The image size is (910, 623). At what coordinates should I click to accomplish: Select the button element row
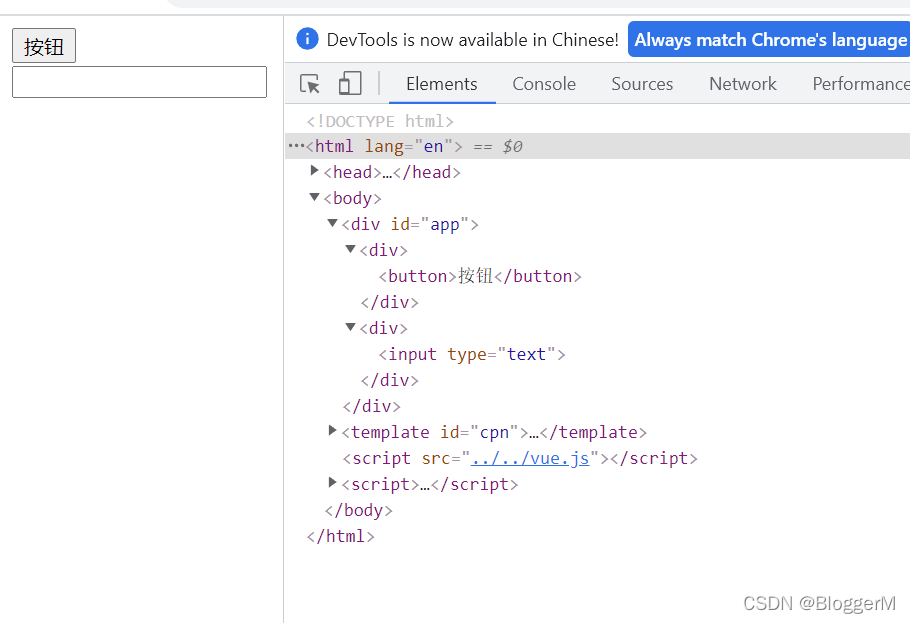(x=480, y=276)
